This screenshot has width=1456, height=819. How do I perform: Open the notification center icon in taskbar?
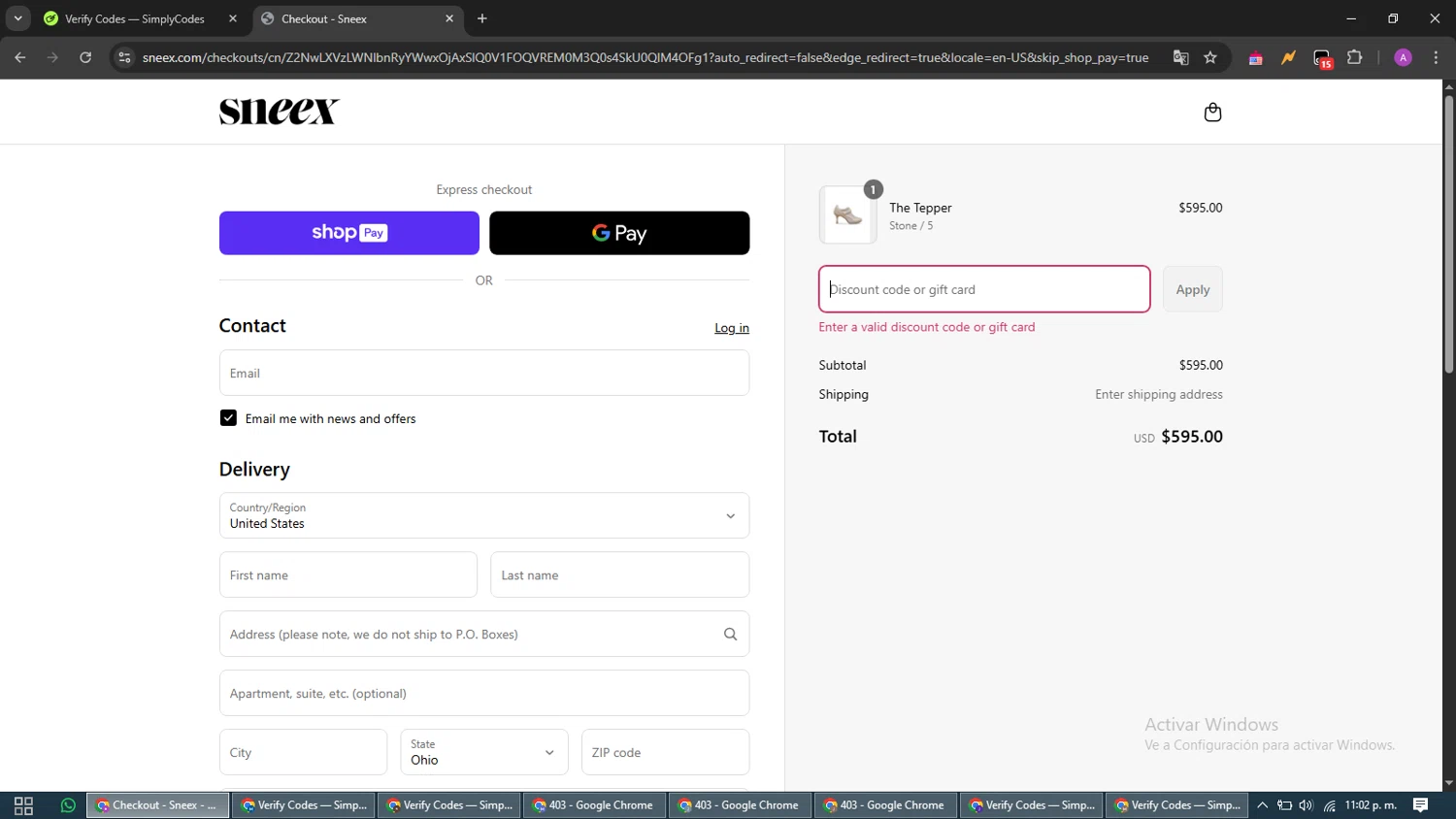pos(1421,805)
